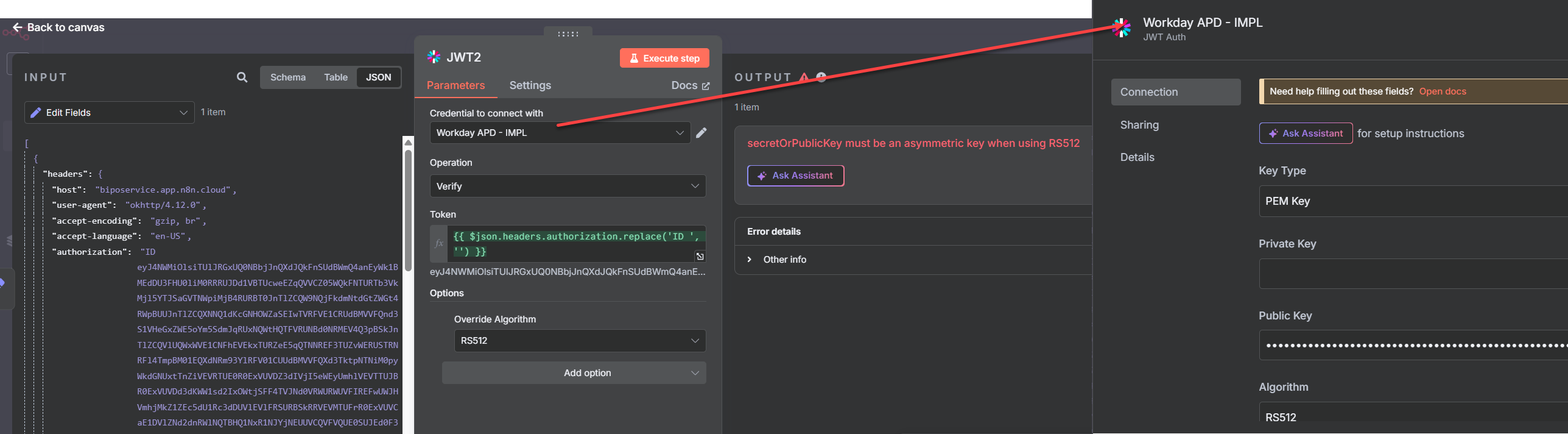Switch INPUT view to Schema
This screenshot has width=1568, height=434.
coord(288,77)
